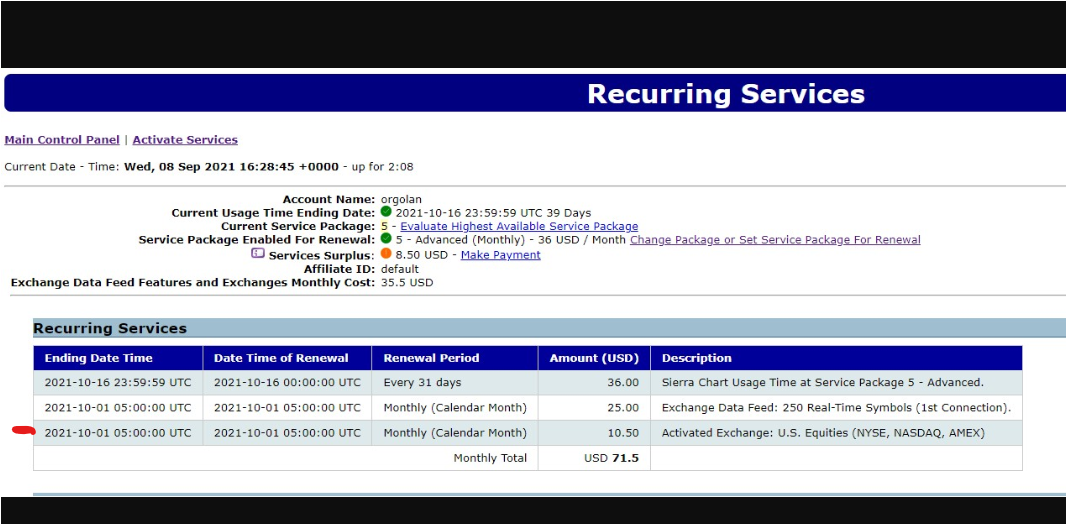Select the Date Time of Renewal column header
The image size is (1067, 525).
click(287, 358)
